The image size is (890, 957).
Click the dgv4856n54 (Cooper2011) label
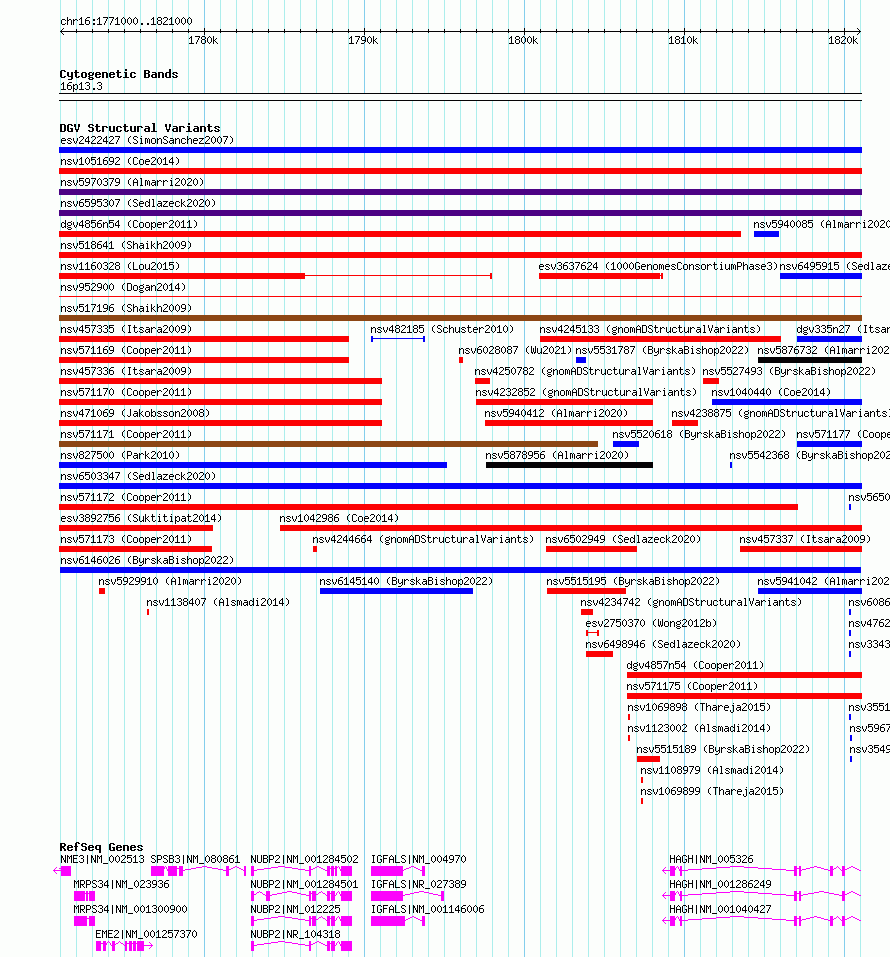tap(129, 225)
